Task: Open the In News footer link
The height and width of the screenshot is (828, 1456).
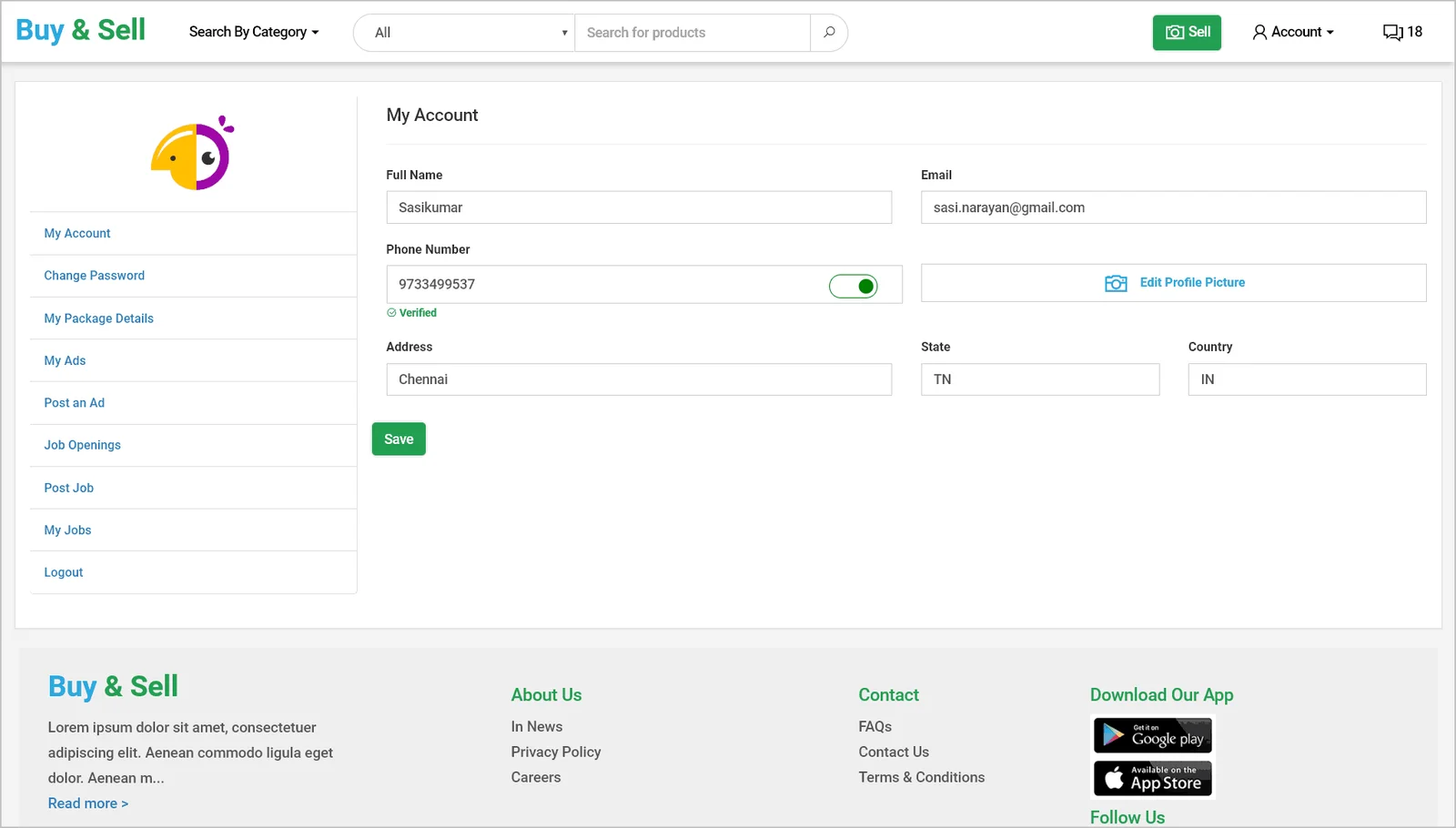Action: 537,726
